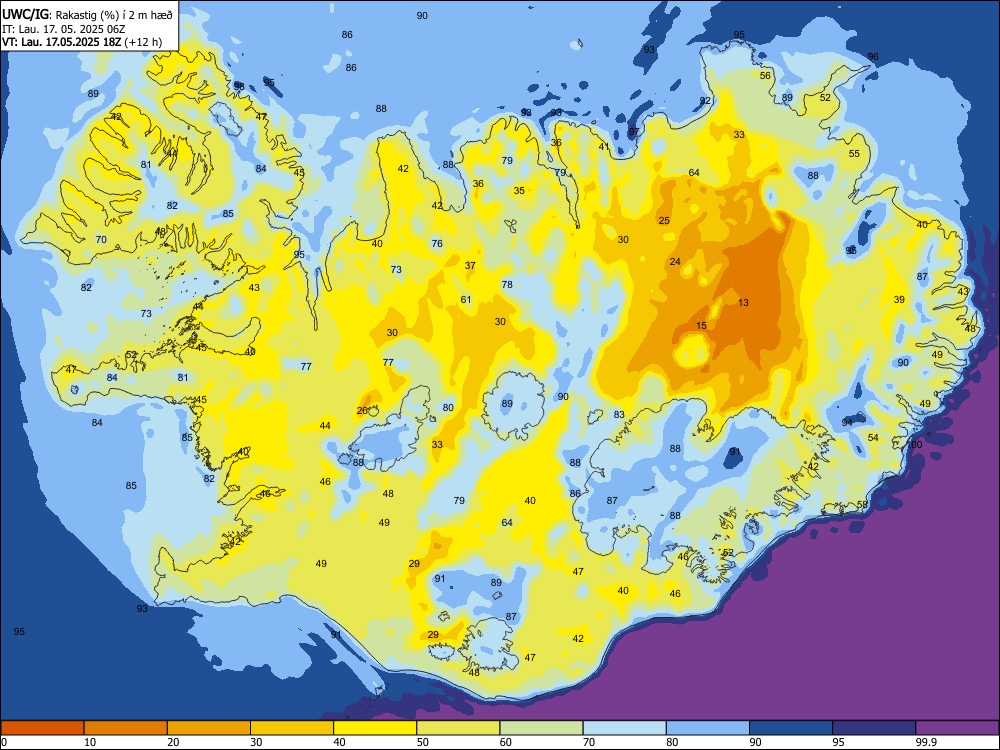Click the 70–80 pale blue legend band
Viewport: 1000px width, 750px height.
coord(624,728)
